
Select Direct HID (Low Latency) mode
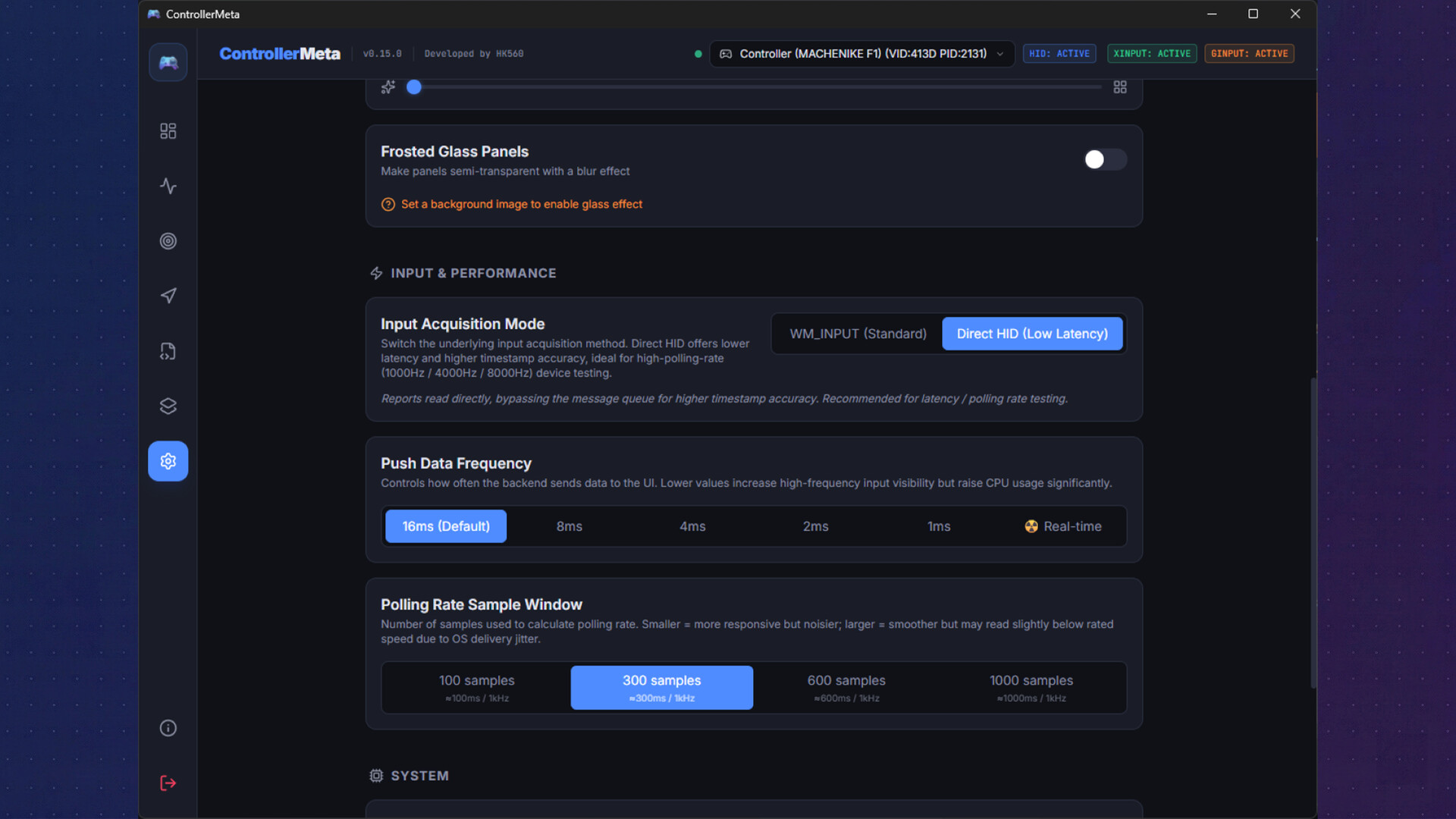click(x=1031, y=334)
